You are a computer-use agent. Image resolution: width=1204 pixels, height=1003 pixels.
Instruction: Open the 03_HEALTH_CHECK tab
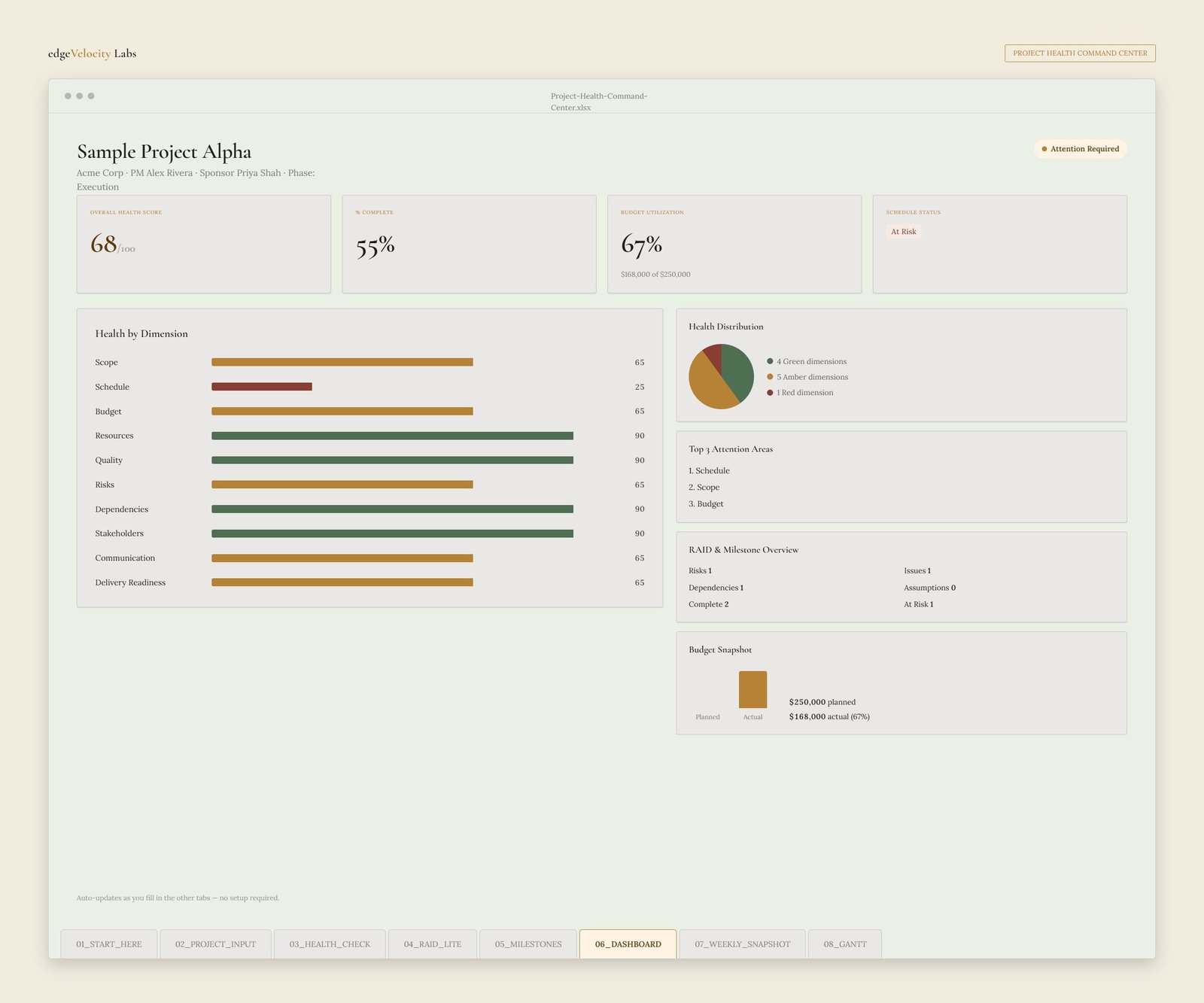coord(330,944)
